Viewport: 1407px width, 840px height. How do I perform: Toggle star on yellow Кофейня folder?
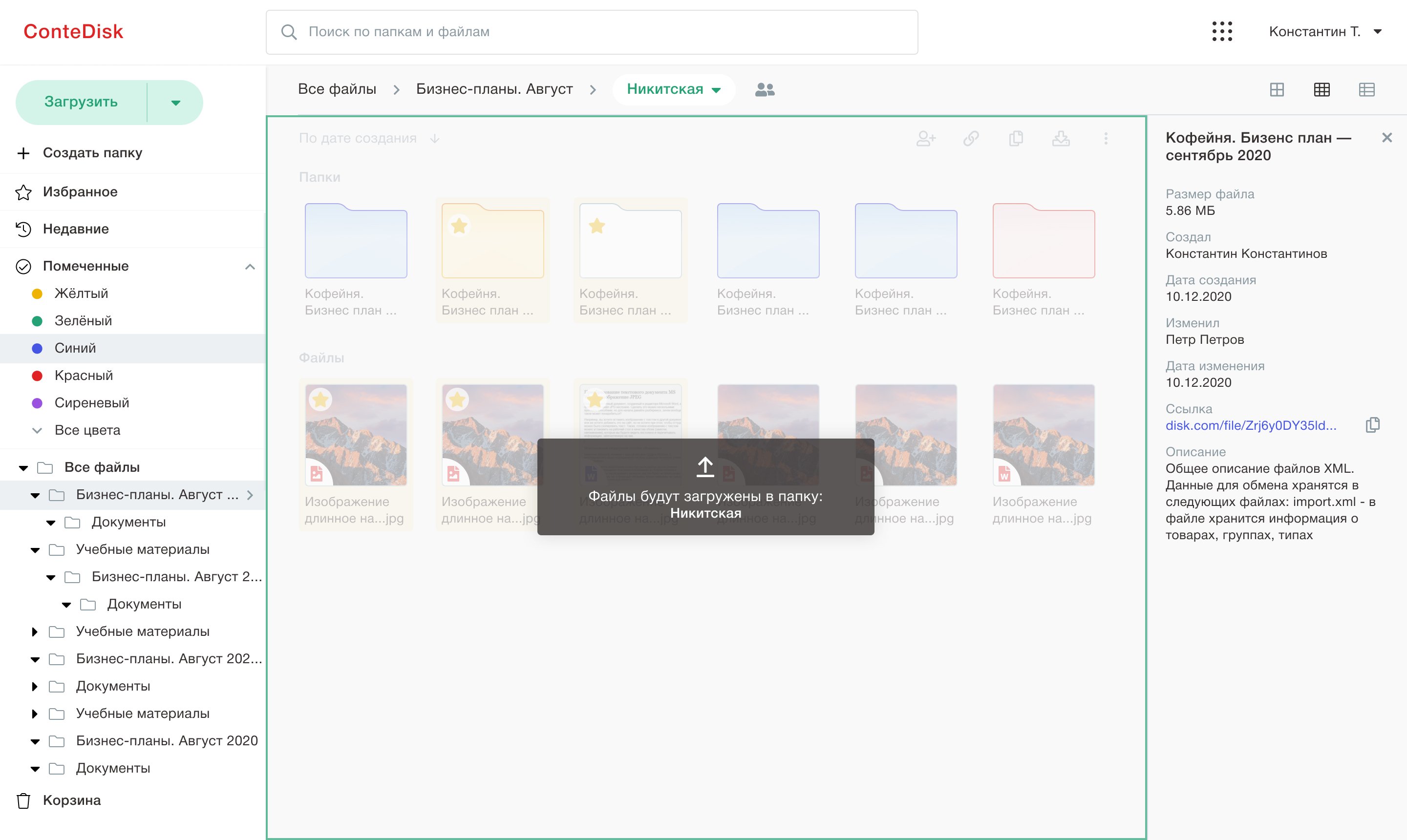[459, 226]
